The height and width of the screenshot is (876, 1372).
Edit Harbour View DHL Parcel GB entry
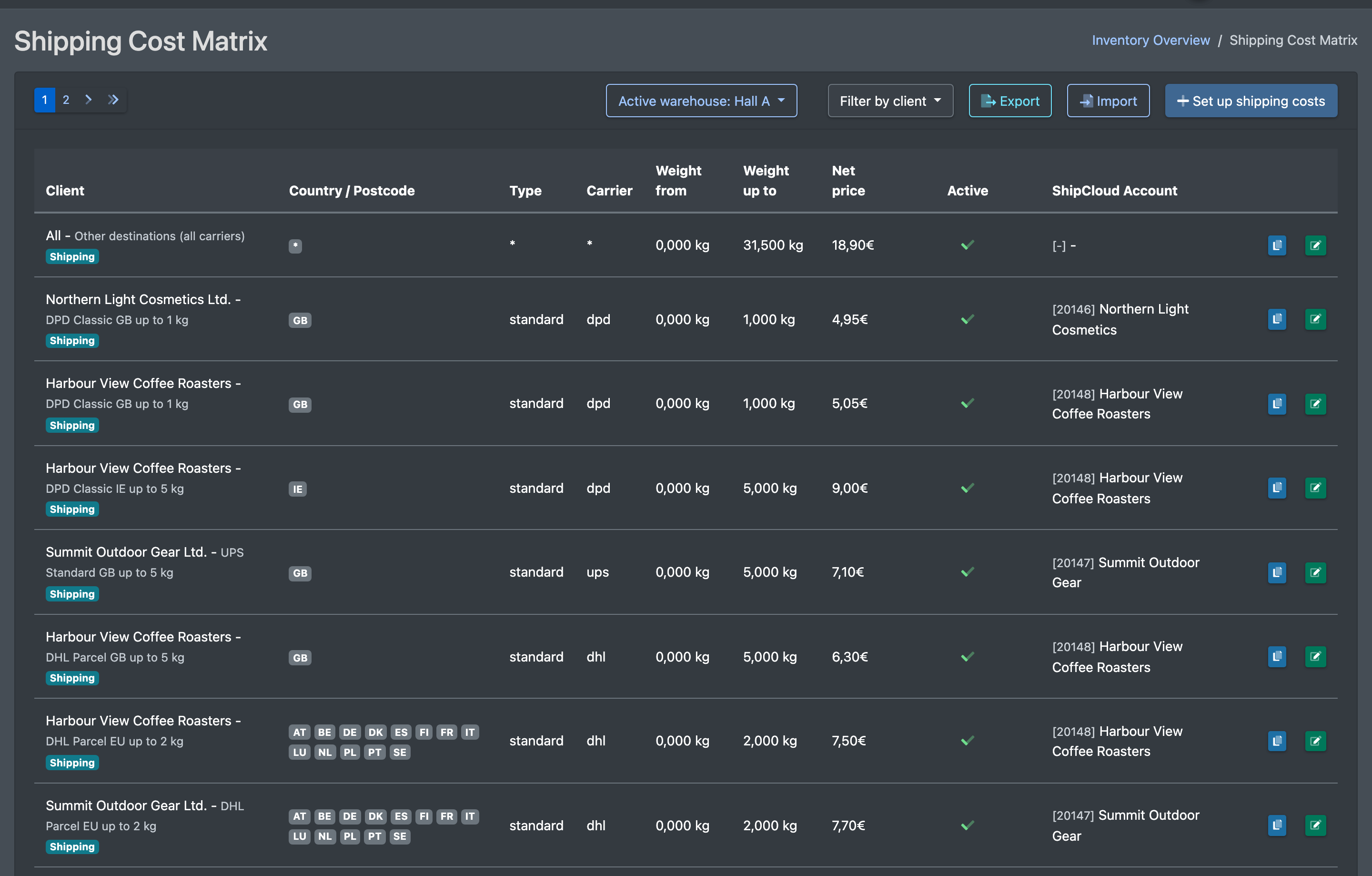(1315, 657)
